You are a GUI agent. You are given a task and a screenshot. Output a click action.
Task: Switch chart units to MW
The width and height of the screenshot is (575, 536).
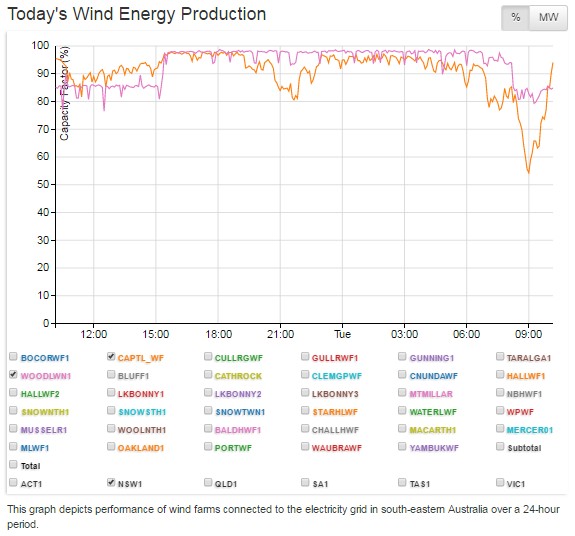[548, 18]
